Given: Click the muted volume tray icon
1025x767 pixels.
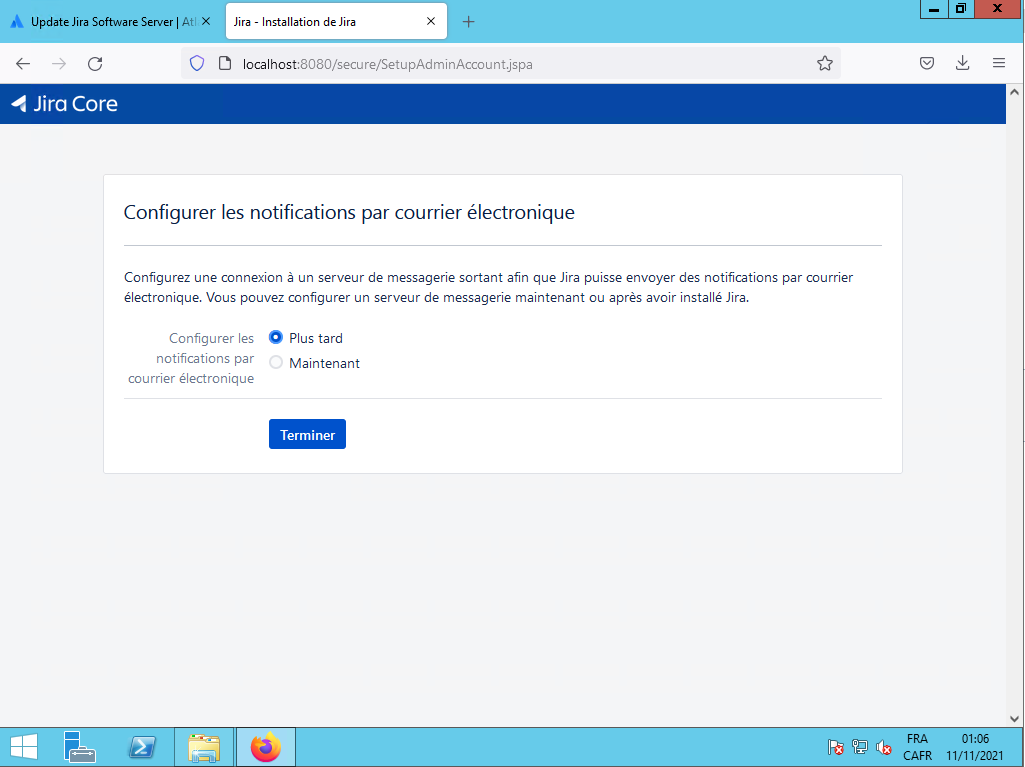Looking at the screenshot, I should [x=884, y=748].
